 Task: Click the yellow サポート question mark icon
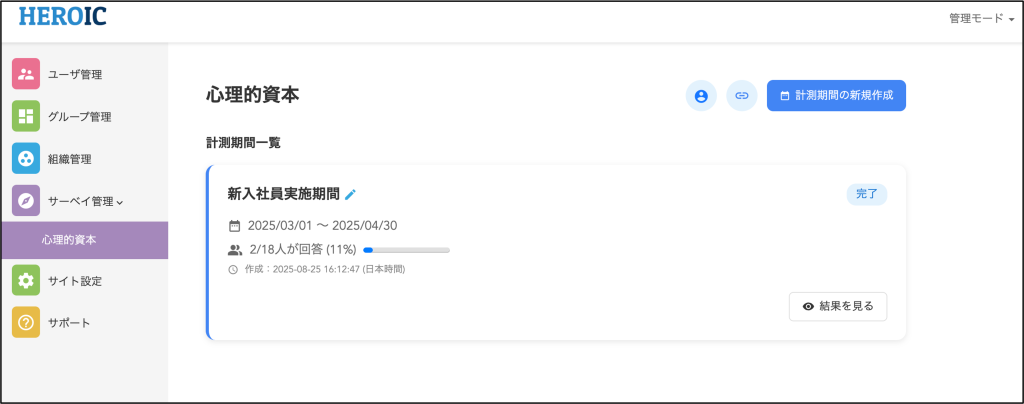pyautogui.click(x=26, y=322)
